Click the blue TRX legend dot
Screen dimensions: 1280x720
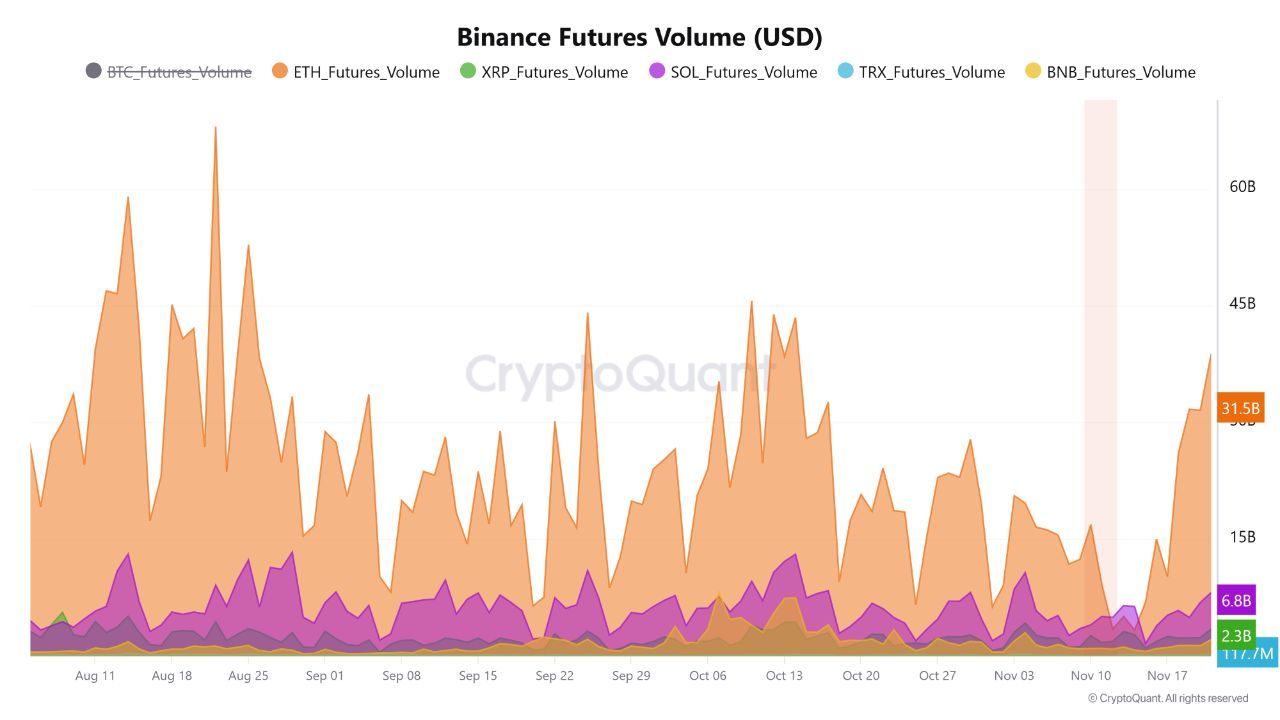click(845, 71)
